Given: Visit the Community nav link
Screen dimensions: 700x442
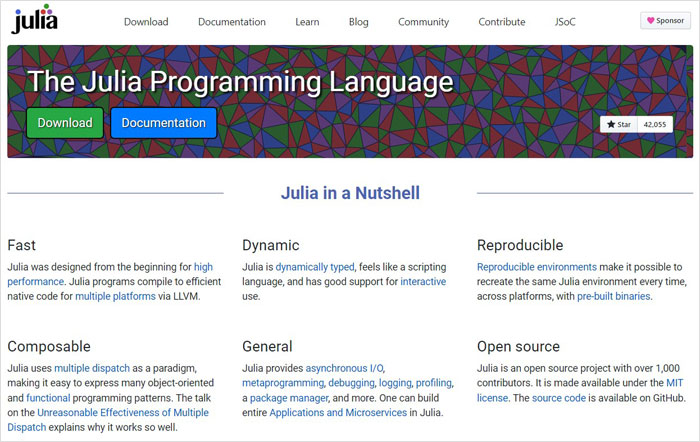Looking at the screenshot, I should pyautogui.click(x=423, y=22).
